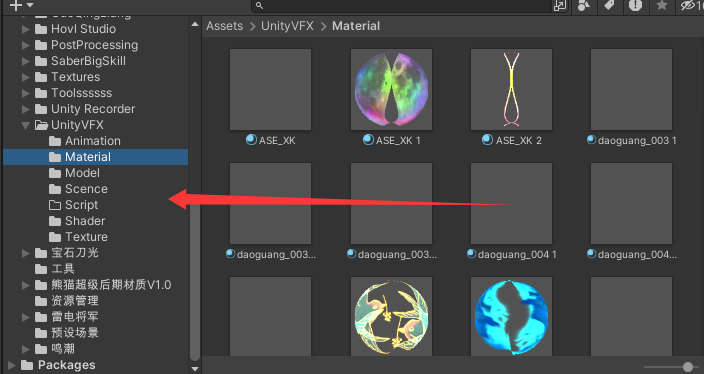Select the golden floral sphere material thumbnail
This screenshot has width=704, height=374.
[391, 317]
